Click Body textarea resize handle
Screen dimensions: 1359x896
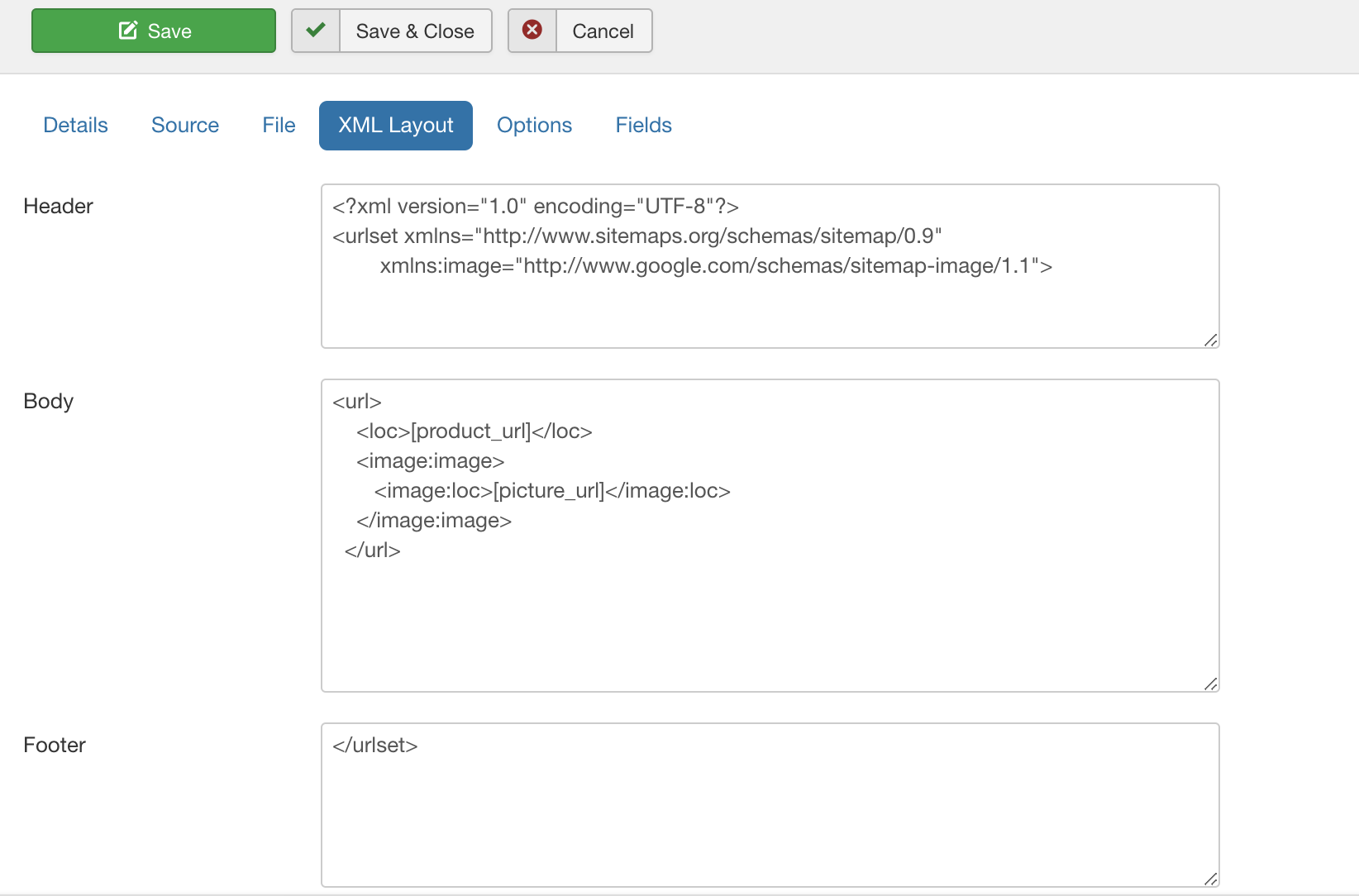[1211, 684]
